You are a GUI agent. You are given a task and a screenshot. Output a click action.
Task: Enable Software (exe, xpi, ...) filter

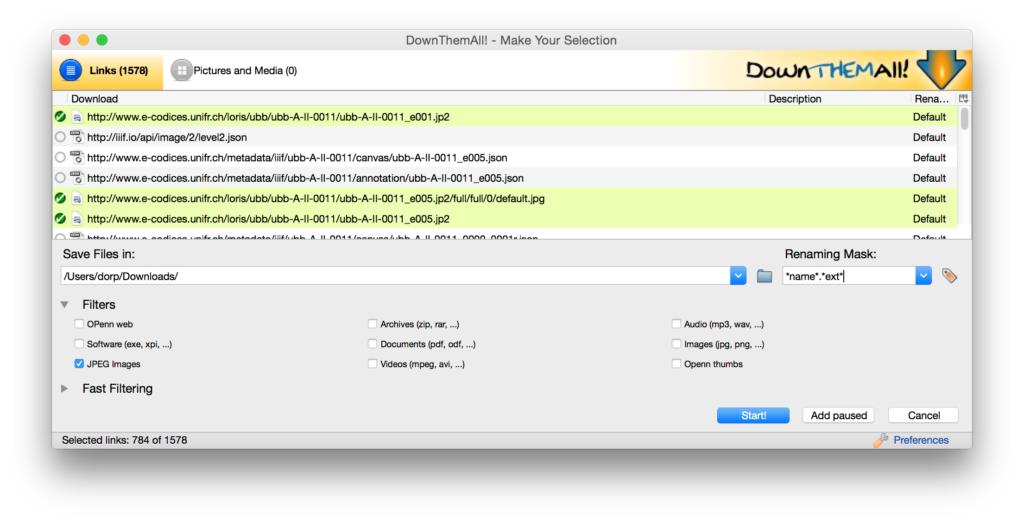(79, 343)
